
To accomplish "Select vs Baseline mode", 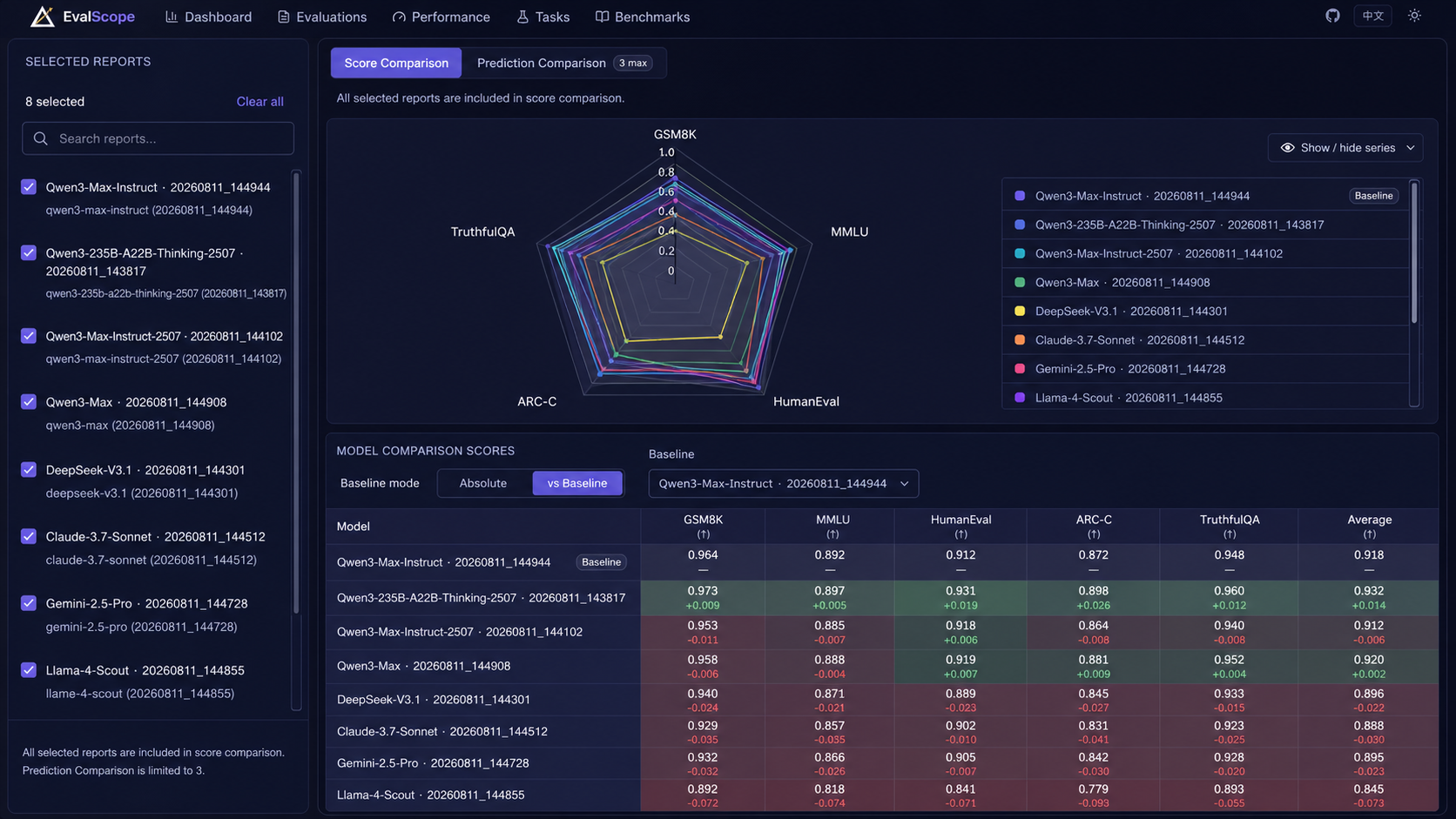I will pos(577,483).
